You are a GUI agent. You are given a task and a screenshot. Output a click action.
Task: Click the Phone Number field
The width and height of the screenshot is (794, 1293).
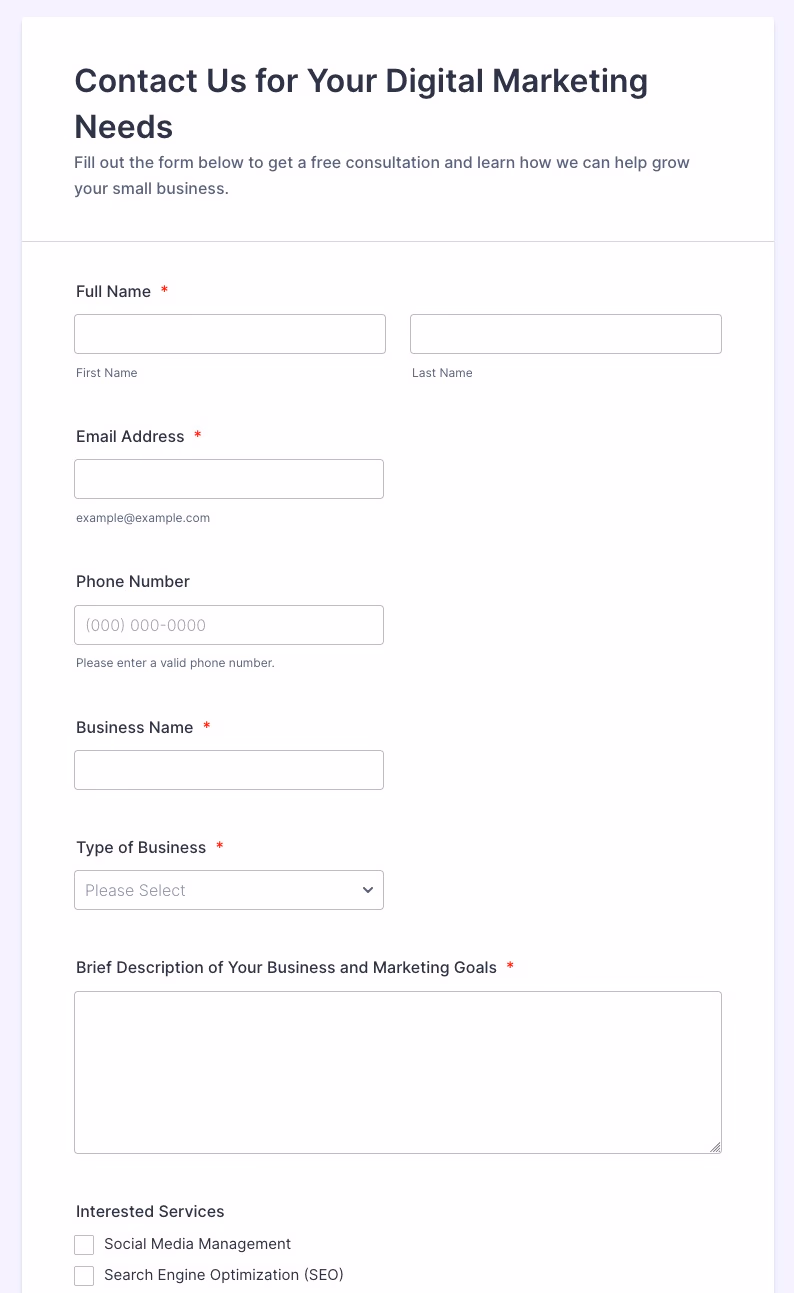click(x=229, y=625)
